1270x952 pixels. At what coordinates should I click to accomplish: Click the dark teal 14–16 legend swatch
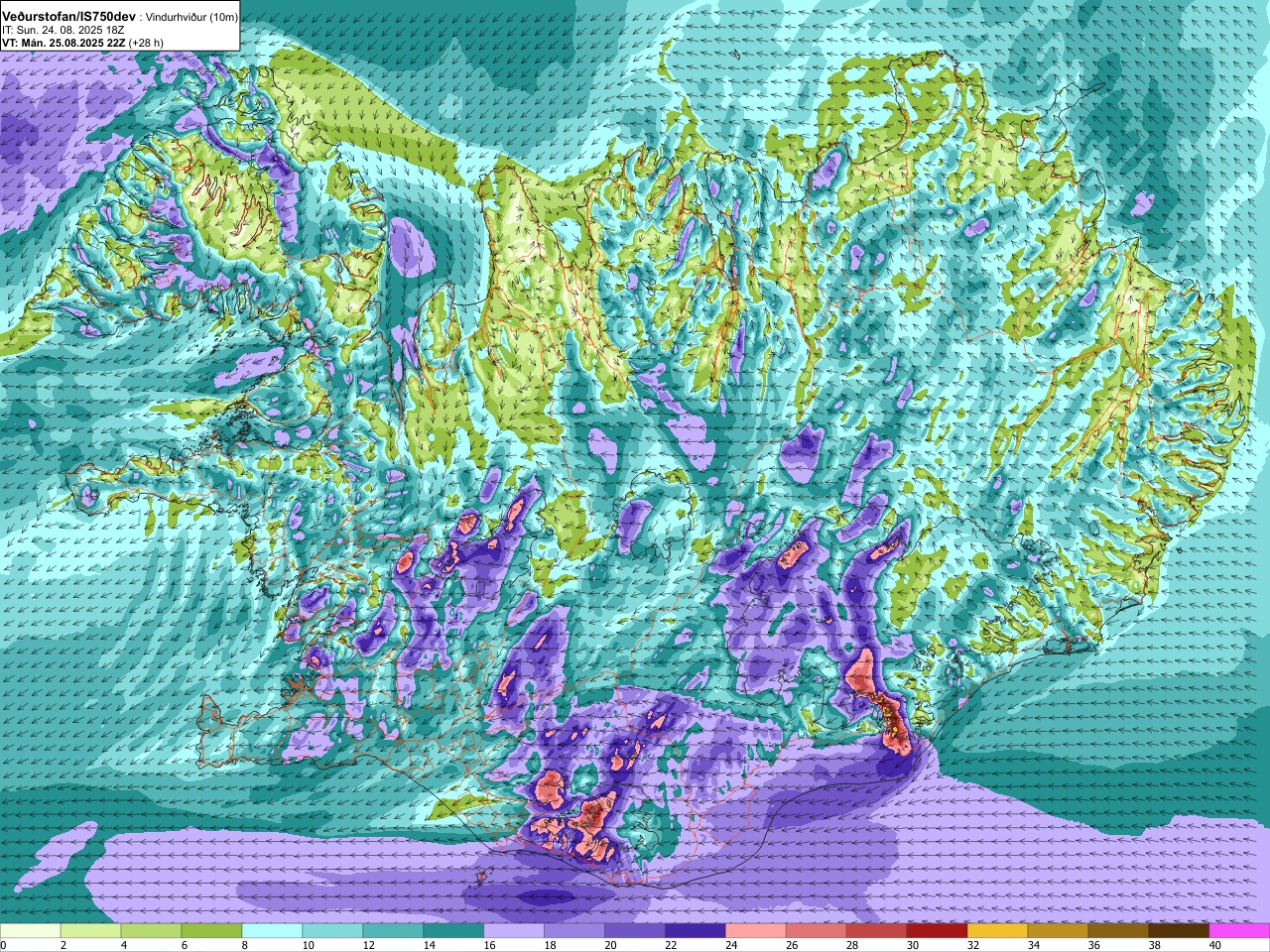click(x=453, y=931)
